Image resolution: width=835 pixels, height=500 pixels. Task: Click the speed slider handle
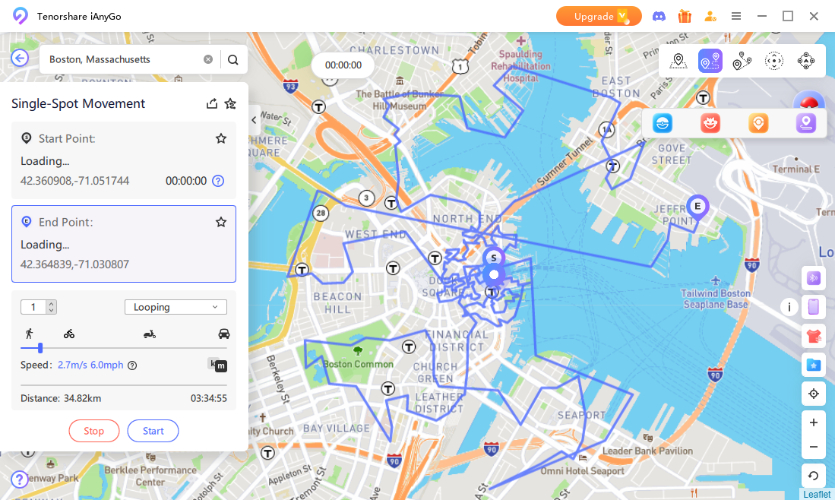(x=40, y=348)
